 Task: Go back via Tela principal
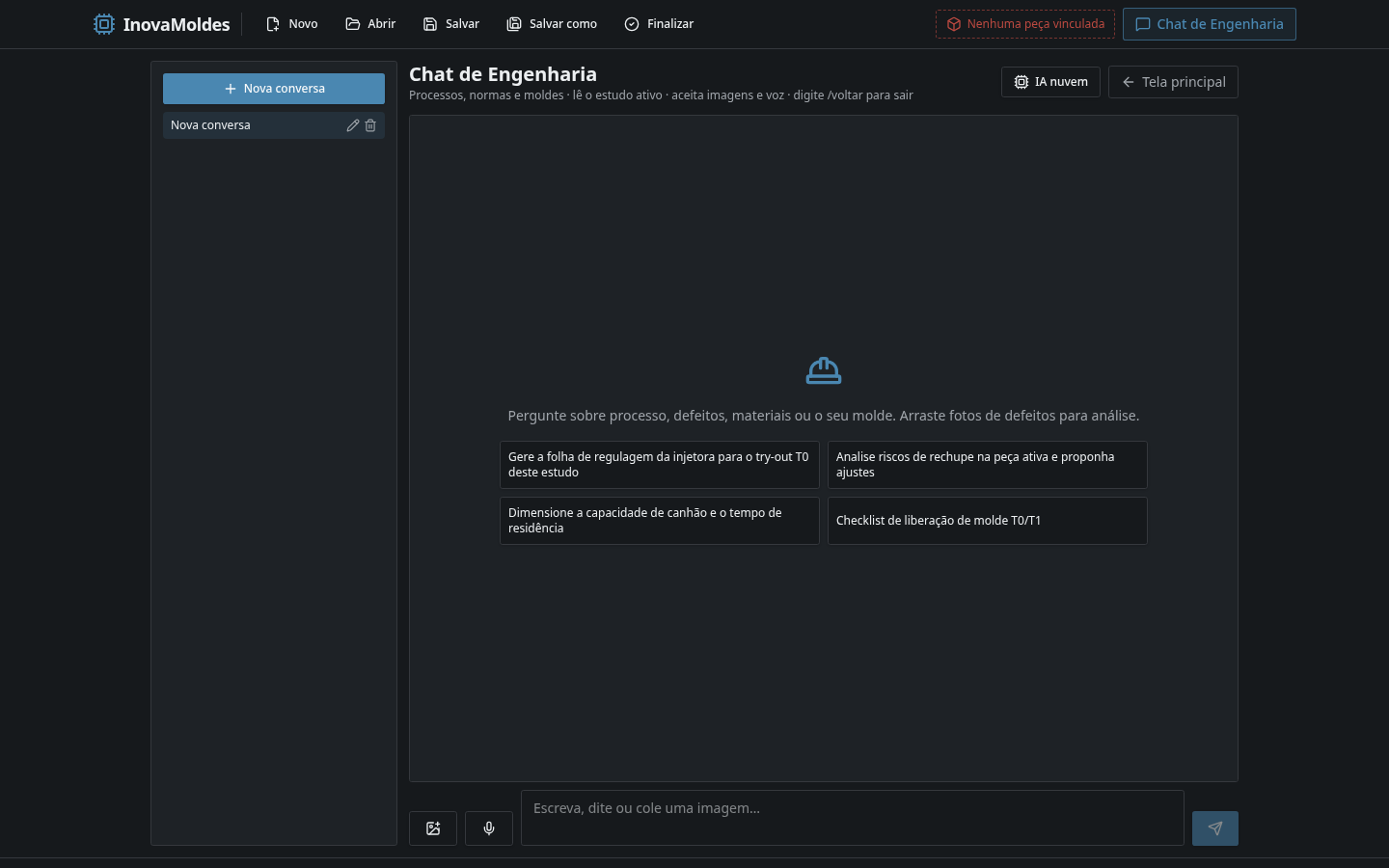pyautogui.click(x=1173, y=82)
